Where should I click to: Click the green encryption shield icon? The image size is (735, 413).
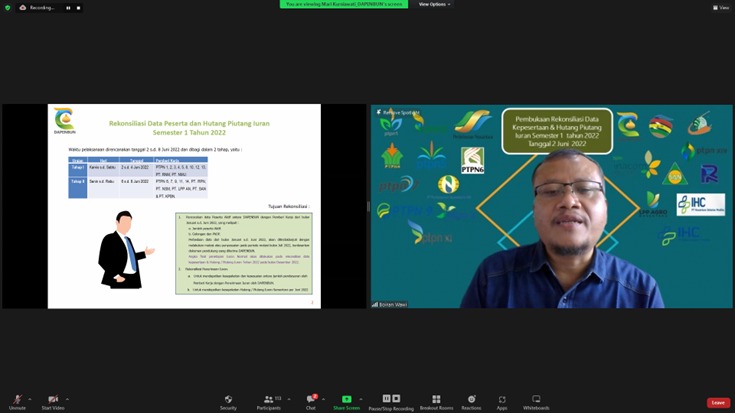[8, 7]
